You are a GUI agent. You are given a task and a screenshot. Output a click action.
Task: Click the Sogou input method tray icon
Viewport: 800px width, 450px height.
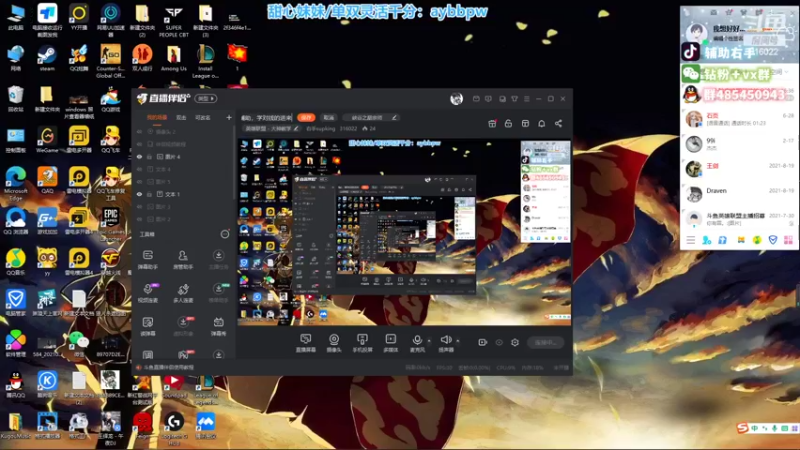742,428
